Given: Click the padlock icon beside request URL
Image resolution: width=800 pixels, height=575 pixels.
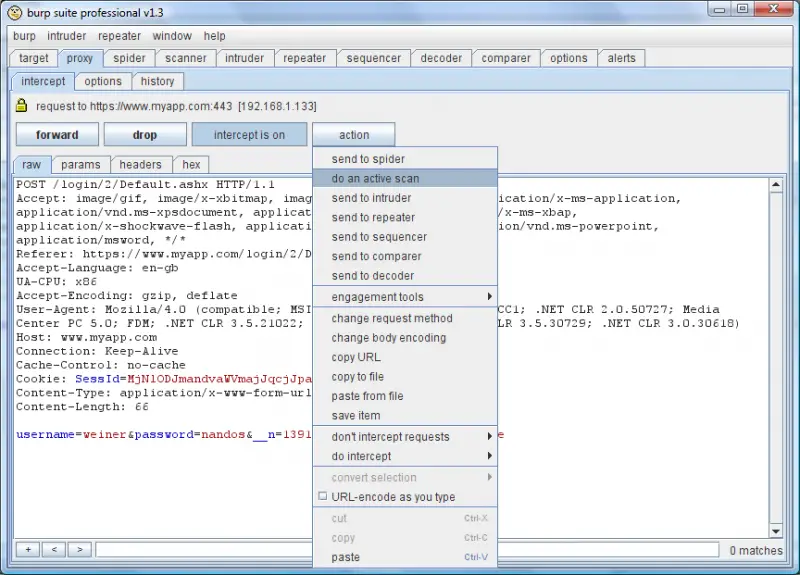Looking at the screenshot, I should [21, 105].
